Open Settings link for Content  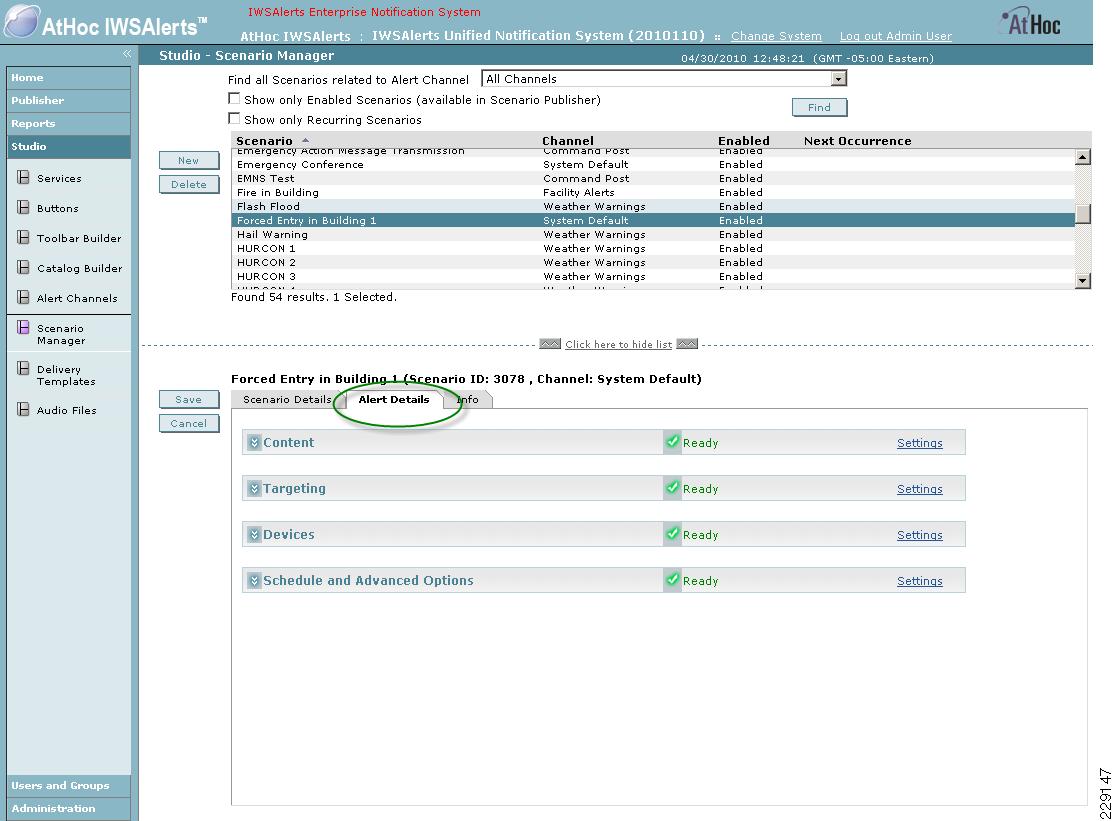coord(920,443)
